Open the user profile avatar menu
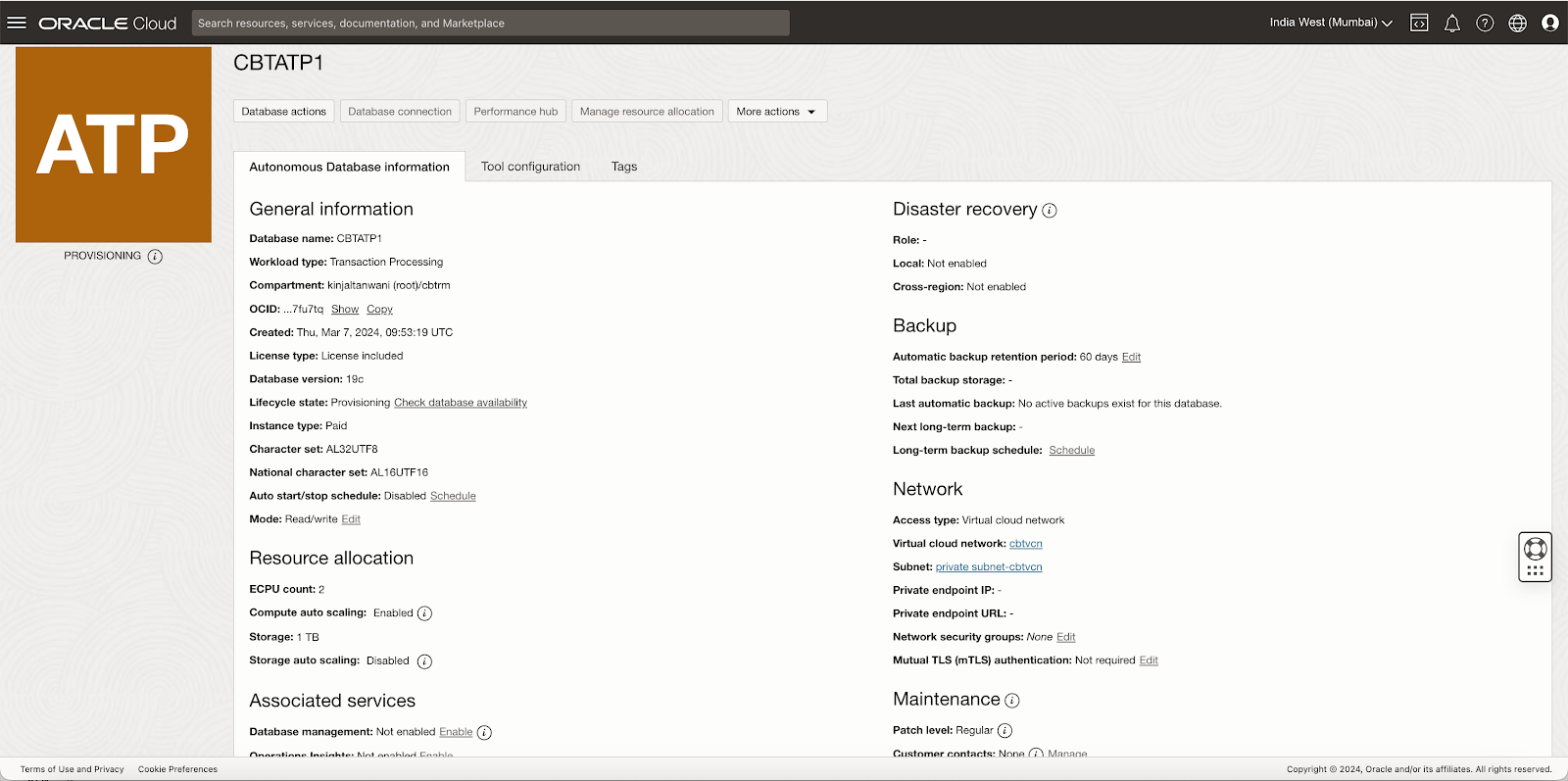Viewport: 1568px width, 781px height. (1549, 23)
